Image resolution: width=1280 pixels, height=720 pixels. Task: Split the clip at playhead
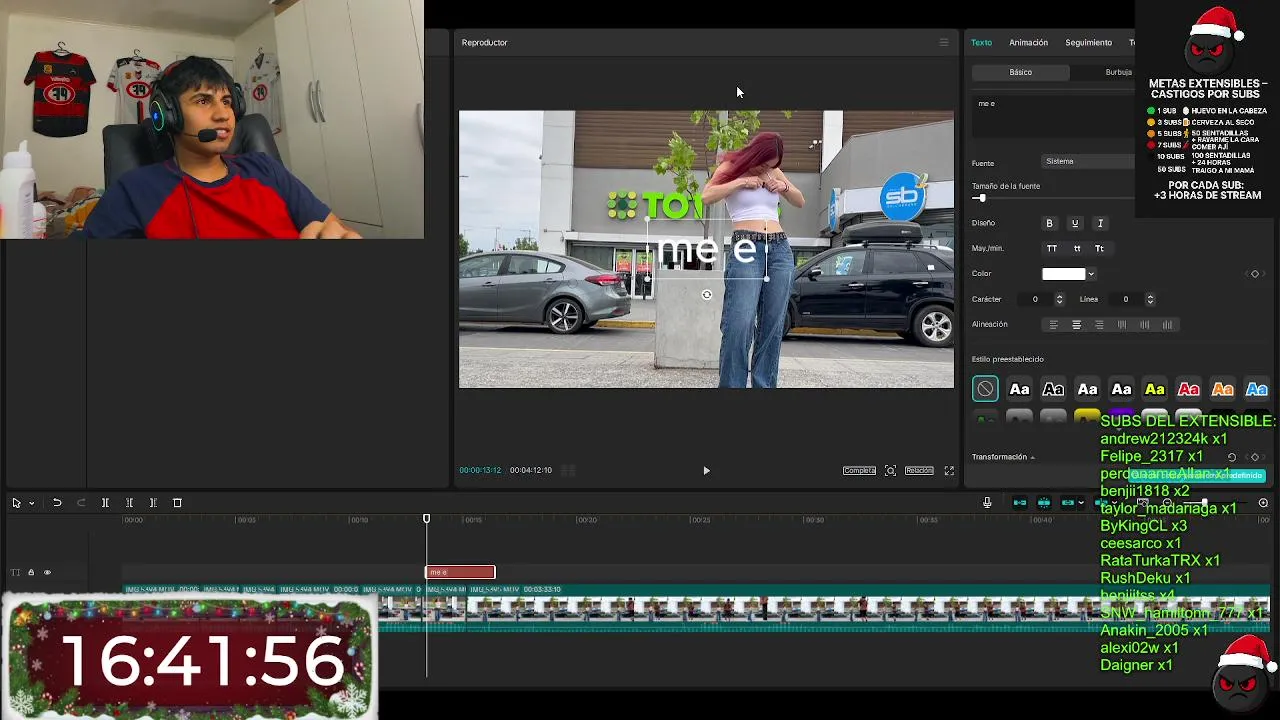tap(105, 503)
